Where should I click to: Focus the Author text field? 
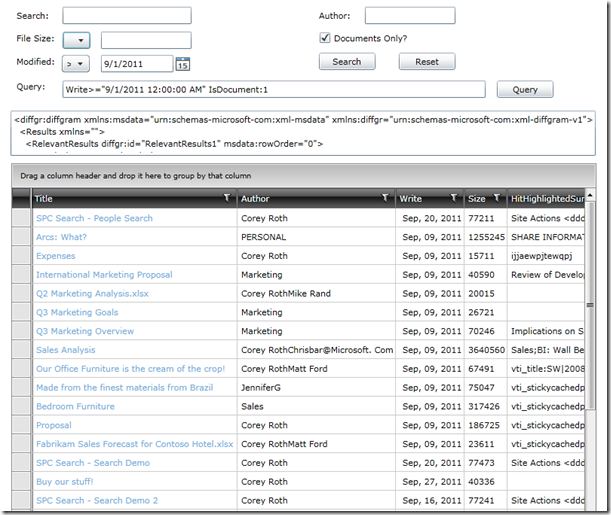pos(410,16)
